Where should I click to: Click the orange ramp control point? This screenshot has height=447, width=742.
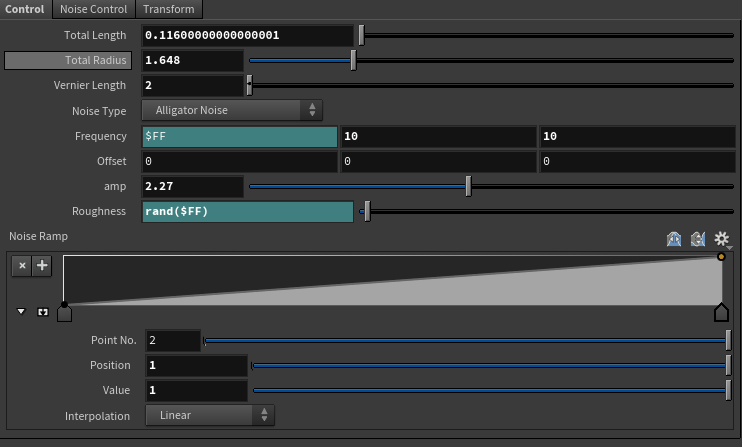721,257
